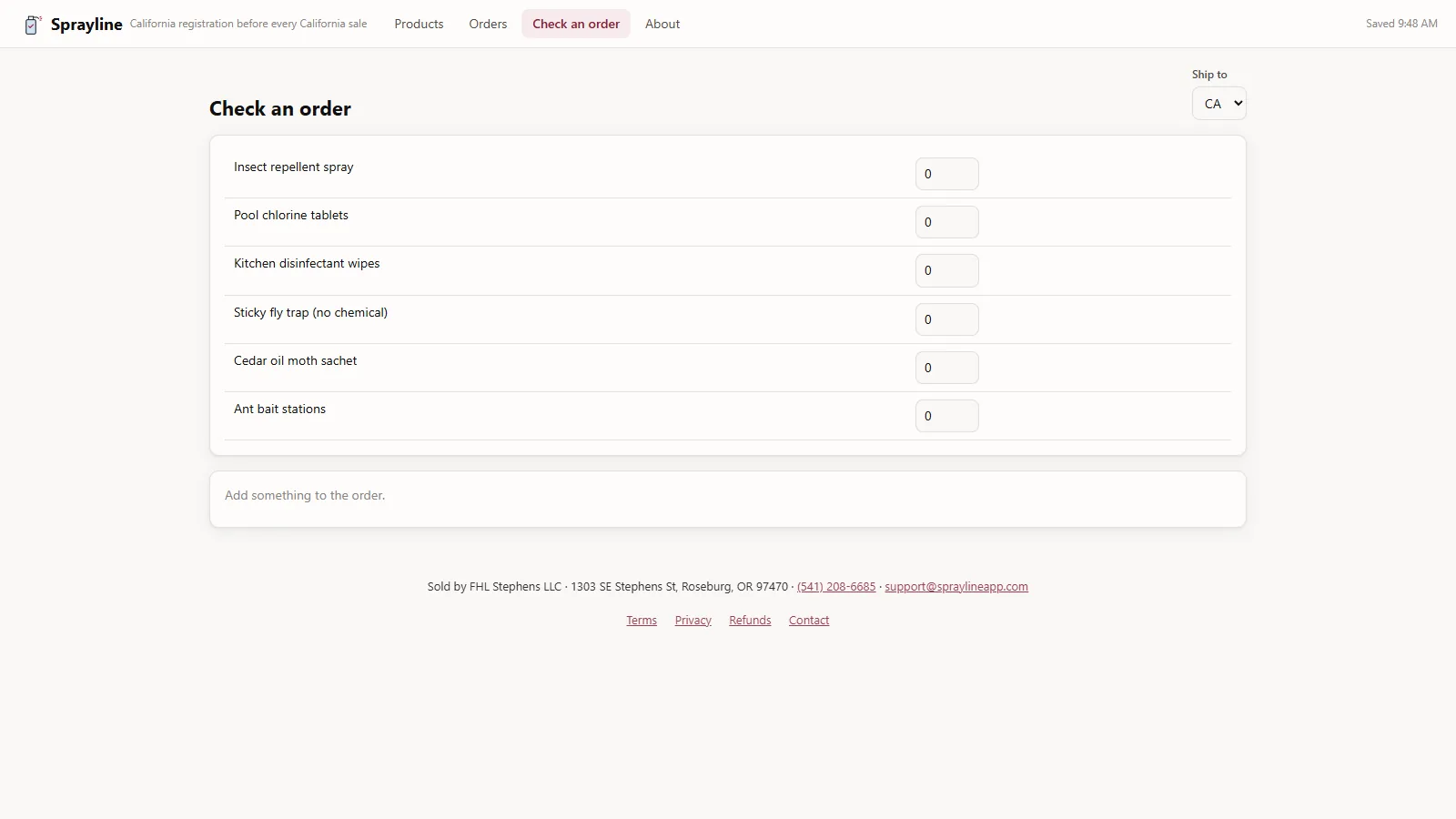Viewport: 1456px width, 819px height.
Task: Open the Privacy policy link
Action: coord(693,621)
